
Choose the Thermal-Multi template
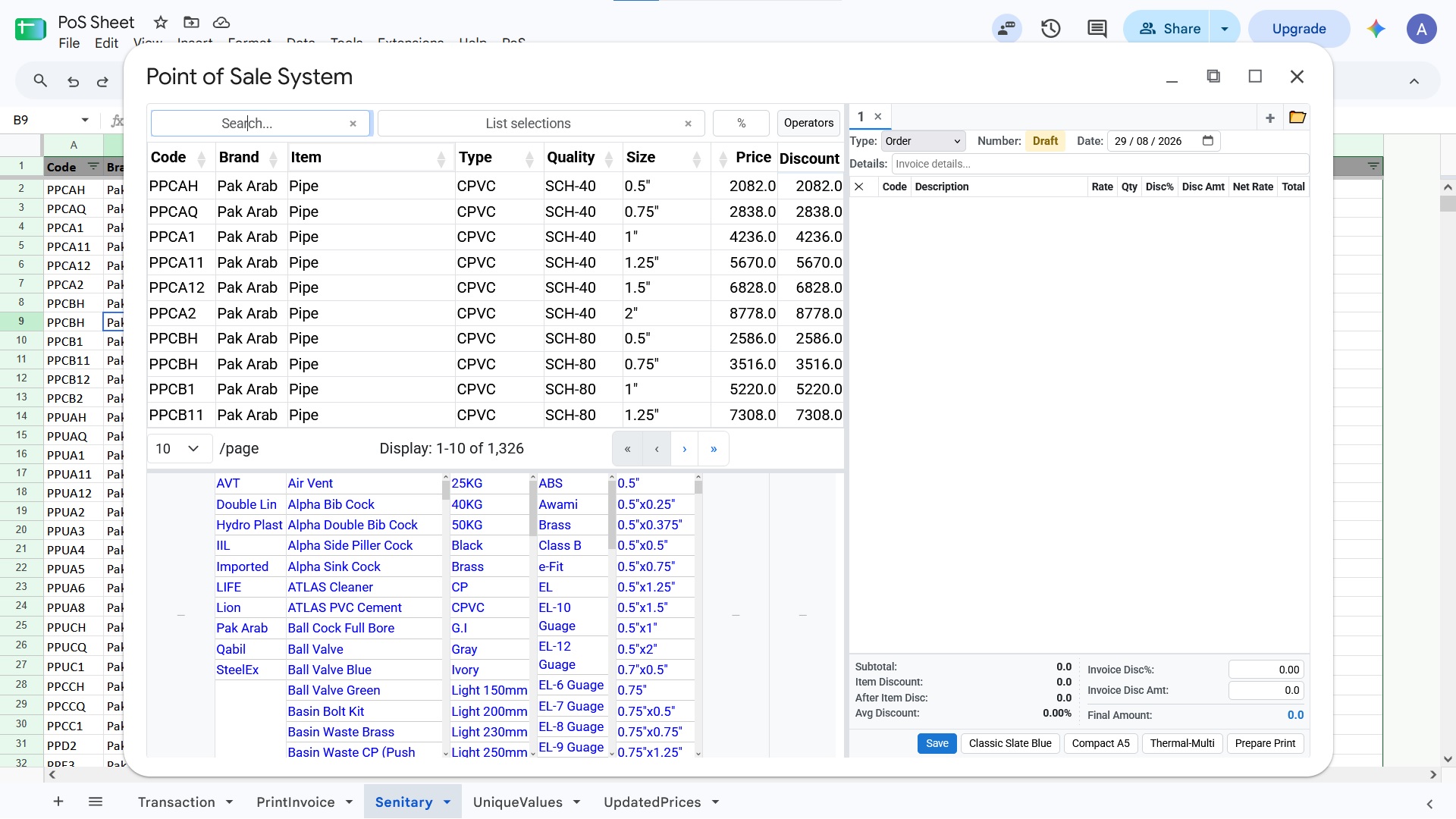pyautogui.click(x=1181, y=744)
